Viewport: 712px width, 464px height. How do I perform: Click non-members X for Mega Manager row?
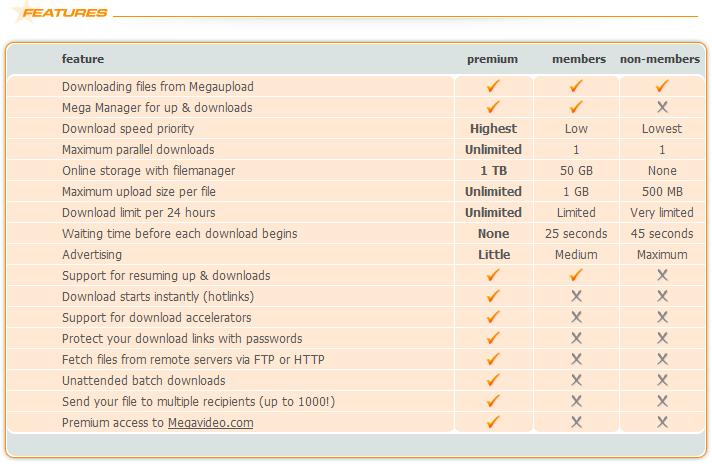pos(662,107)
